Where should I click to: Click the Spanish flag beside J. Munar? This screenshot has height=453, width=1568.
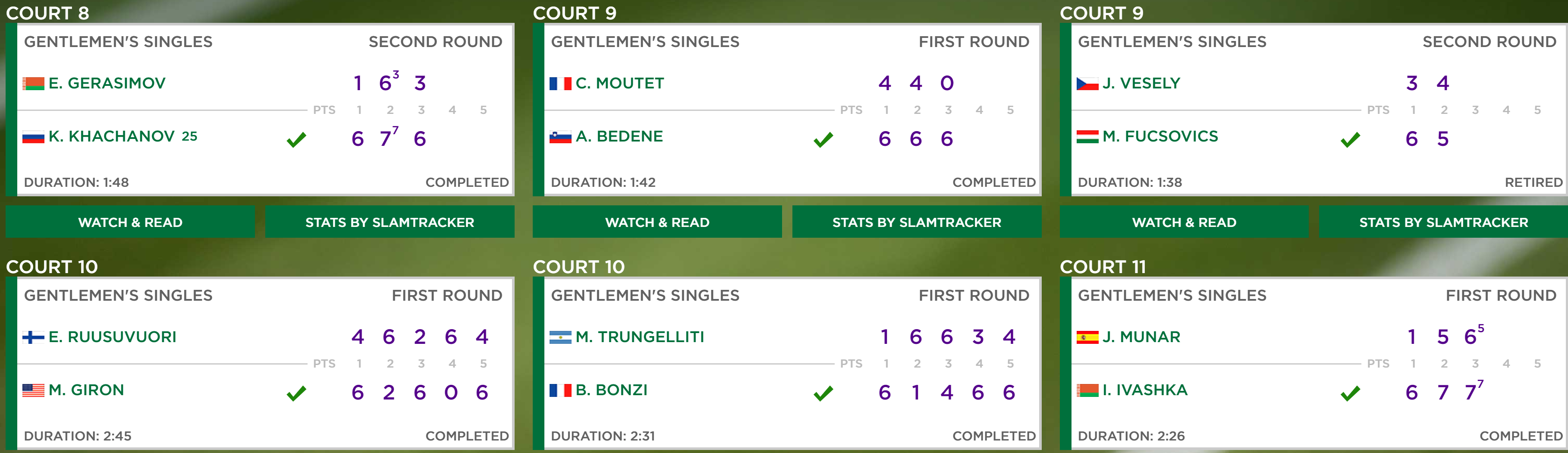[x=1087, y=337]
